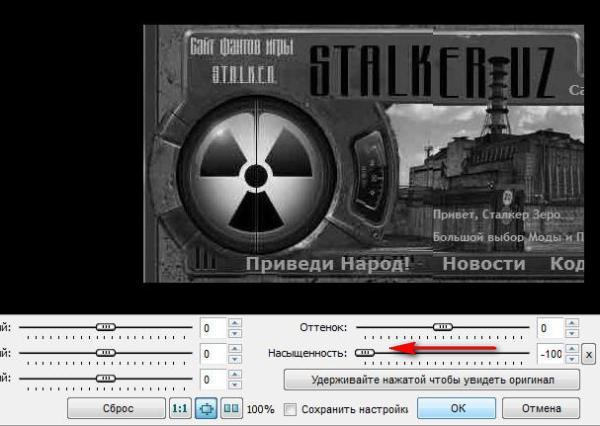Click the 100% zoom level text

(x=261, y=409)
